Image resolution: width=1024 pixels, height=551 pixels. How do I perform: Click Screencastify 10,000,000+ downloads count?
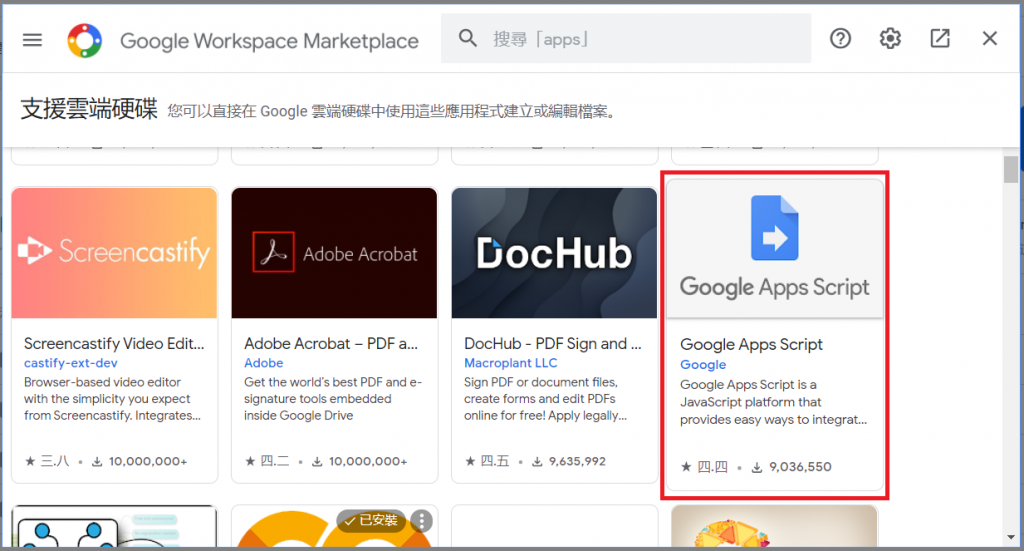point(139,462)
